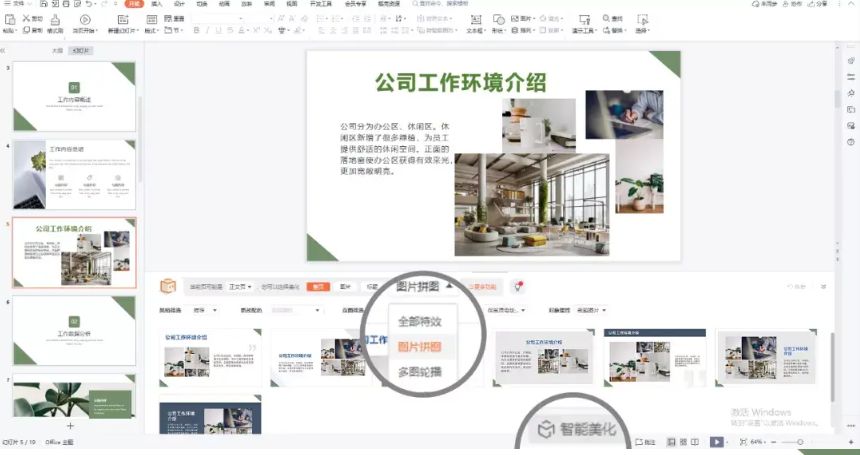The width and height of the screenshot is (860, 455).
Task: Open the object enhance (对象增强) dropdown
Action: coord(592,310)
